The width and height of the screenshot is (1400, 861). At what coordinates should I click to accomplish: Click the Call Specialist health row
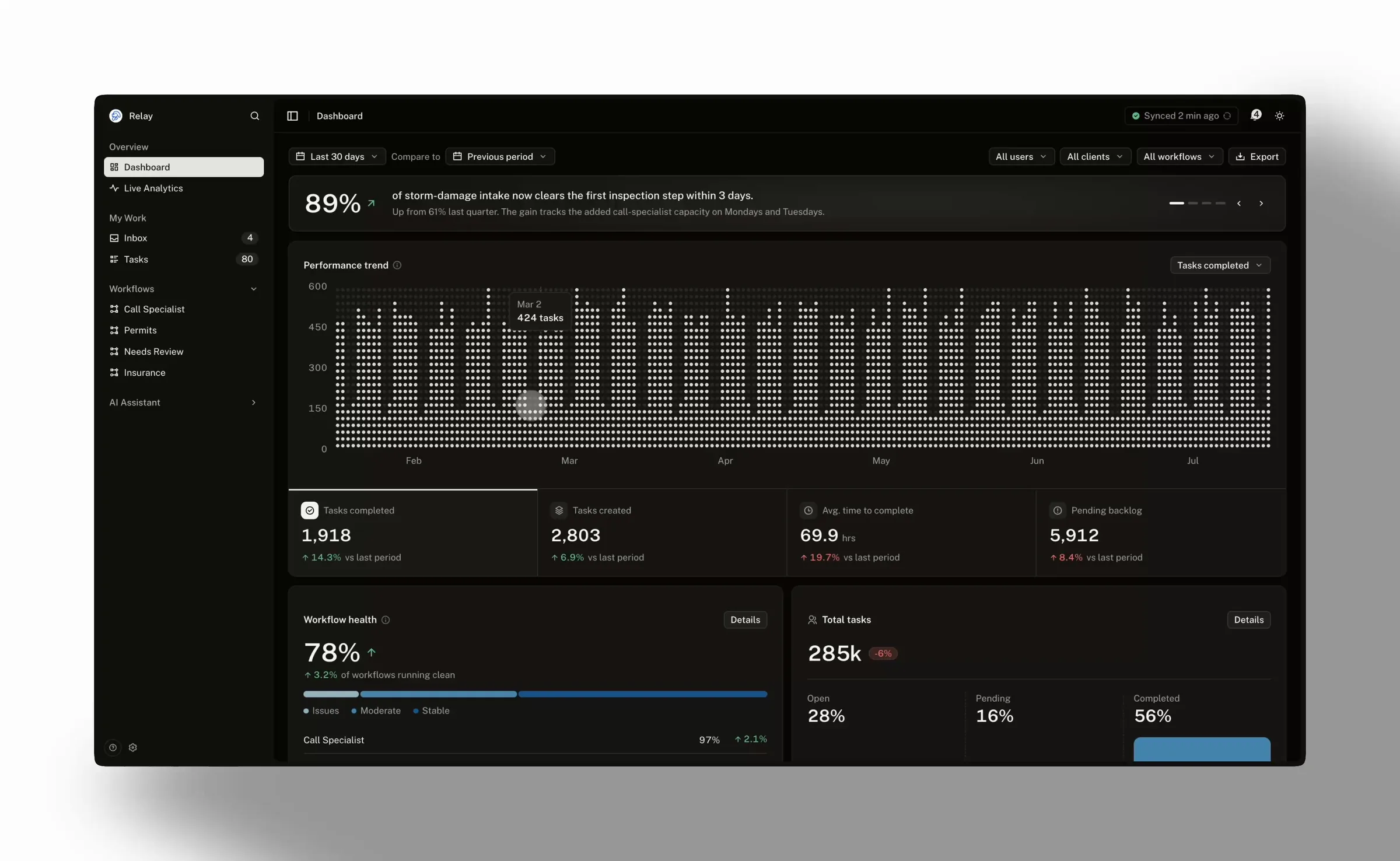click(535, 740)
